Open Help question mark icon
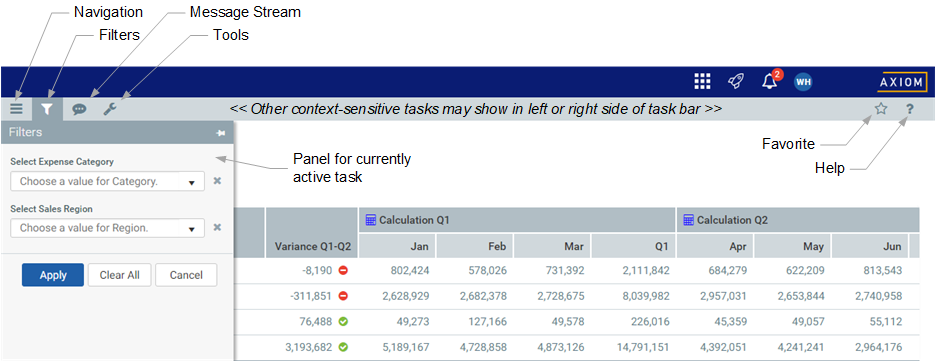Image resolution: width=936 pixels, height=361 pixels. coord(910,109)
